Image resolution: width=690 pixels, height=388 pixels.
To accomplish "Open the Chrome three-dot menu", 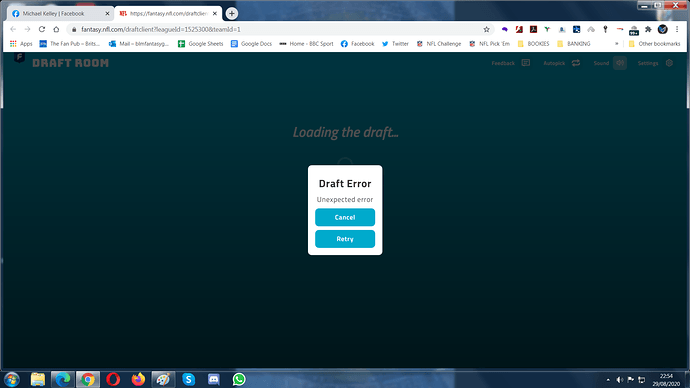I will click(677, 29).
